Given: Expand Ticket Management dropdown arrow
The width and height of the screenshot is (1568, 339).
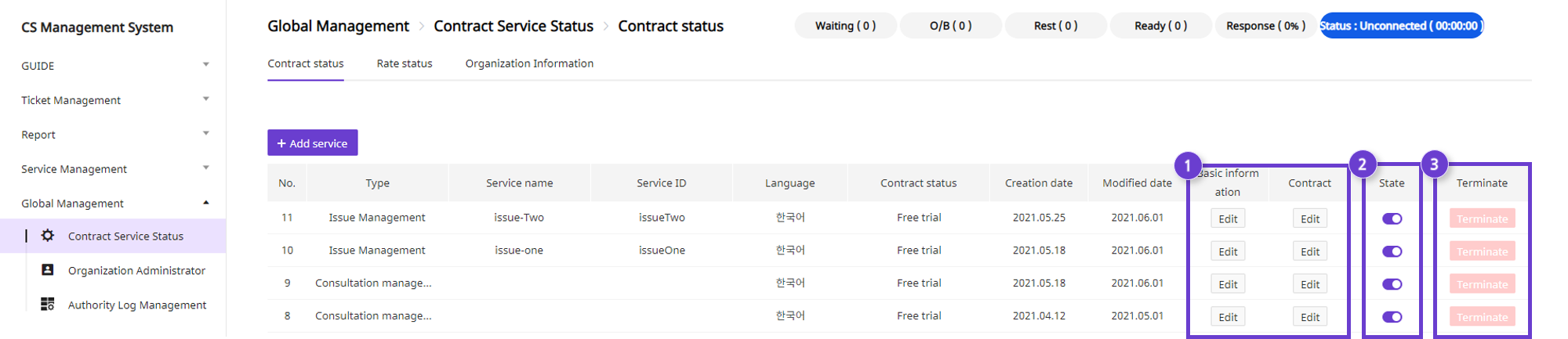Looking at the screenshot, I should (206, 99).
